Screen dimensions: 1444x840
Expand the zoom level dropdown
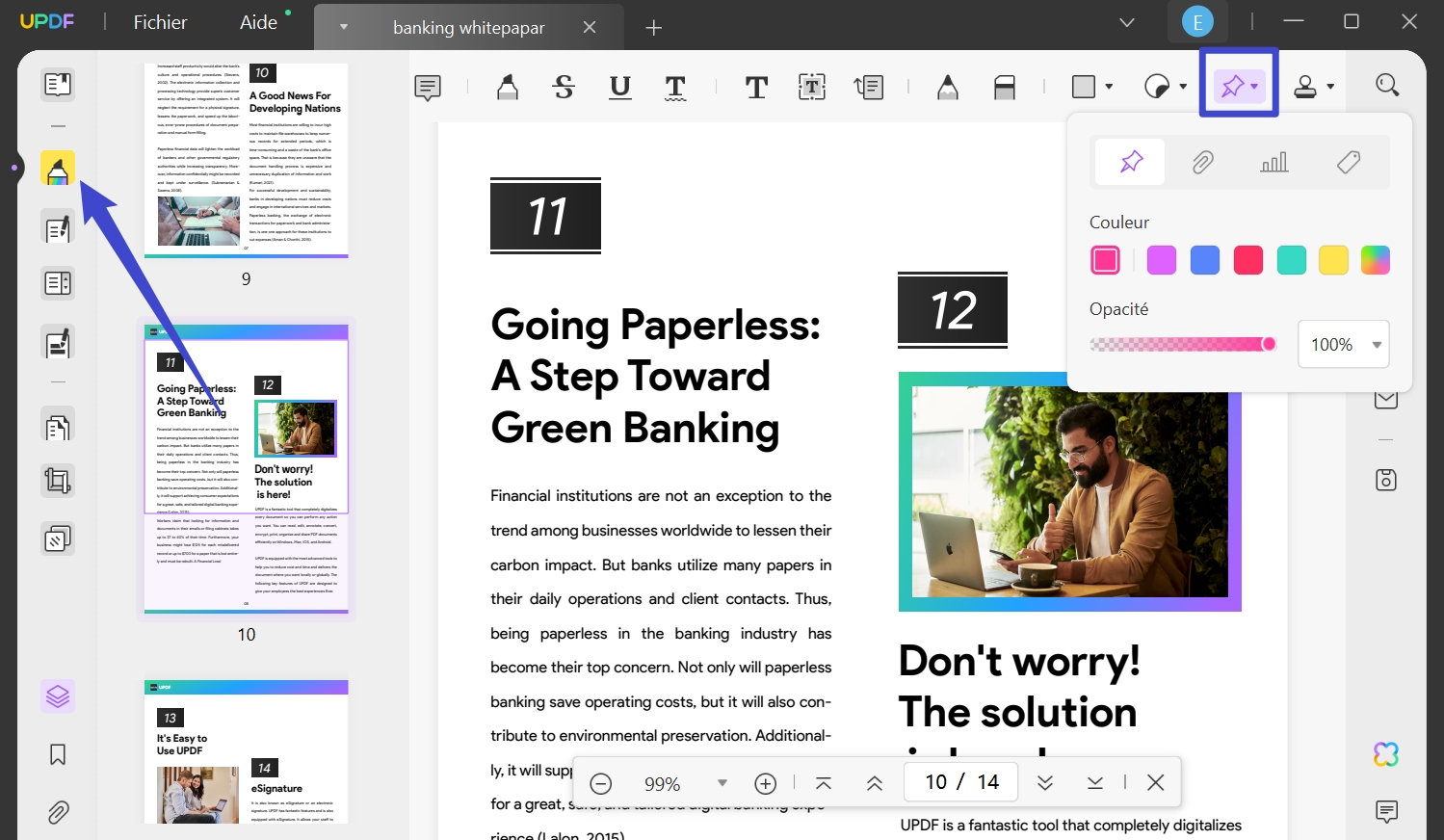point(722,783)
